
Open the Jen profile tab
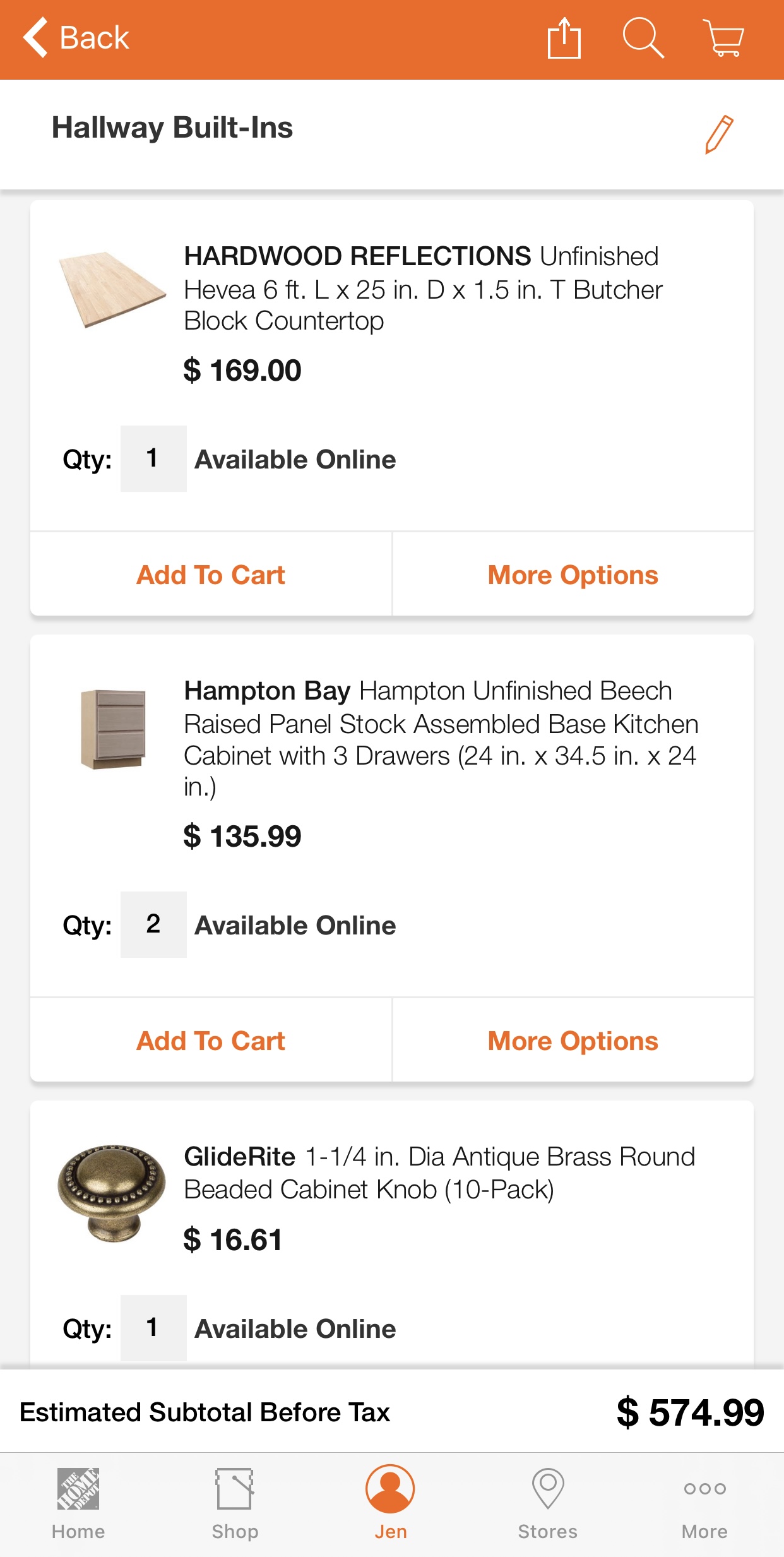point(391,1503)
